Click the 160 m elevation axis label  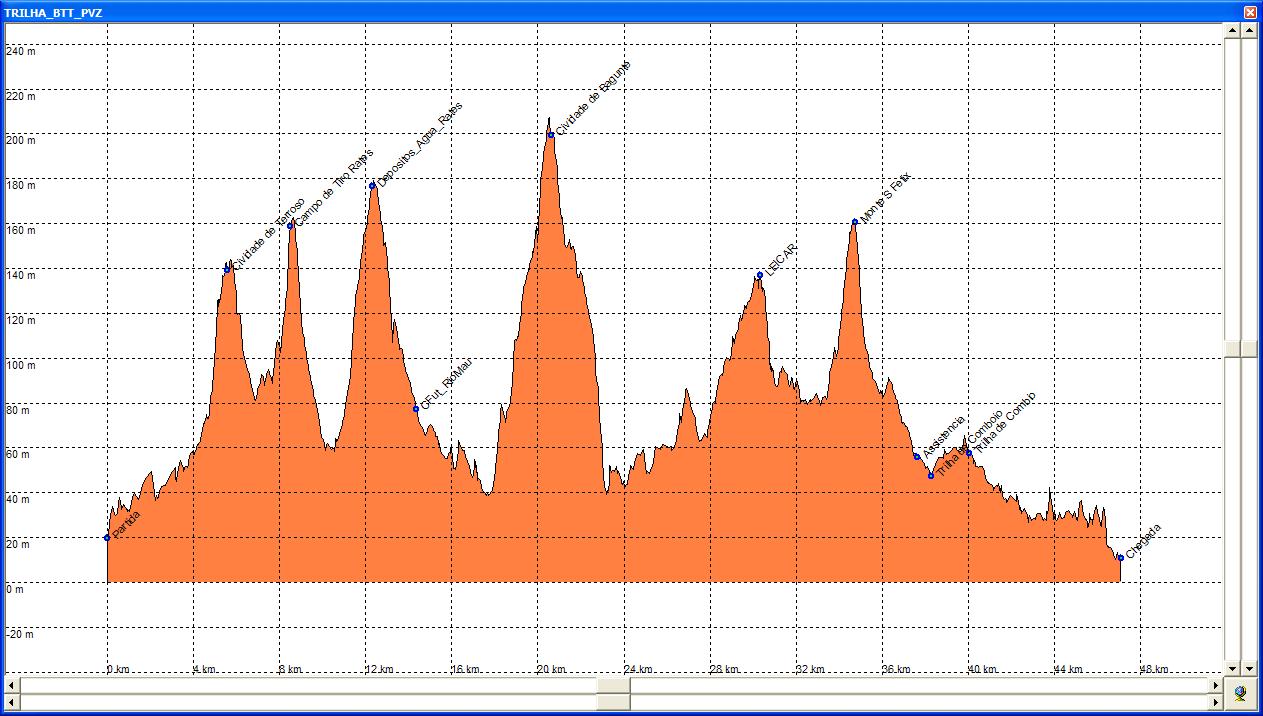point(21,230)
